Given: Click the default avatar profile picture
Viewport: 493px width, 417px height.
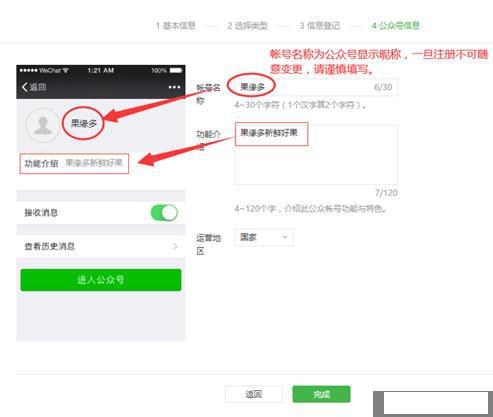Looking at the screenshot, I should point(43,125).
